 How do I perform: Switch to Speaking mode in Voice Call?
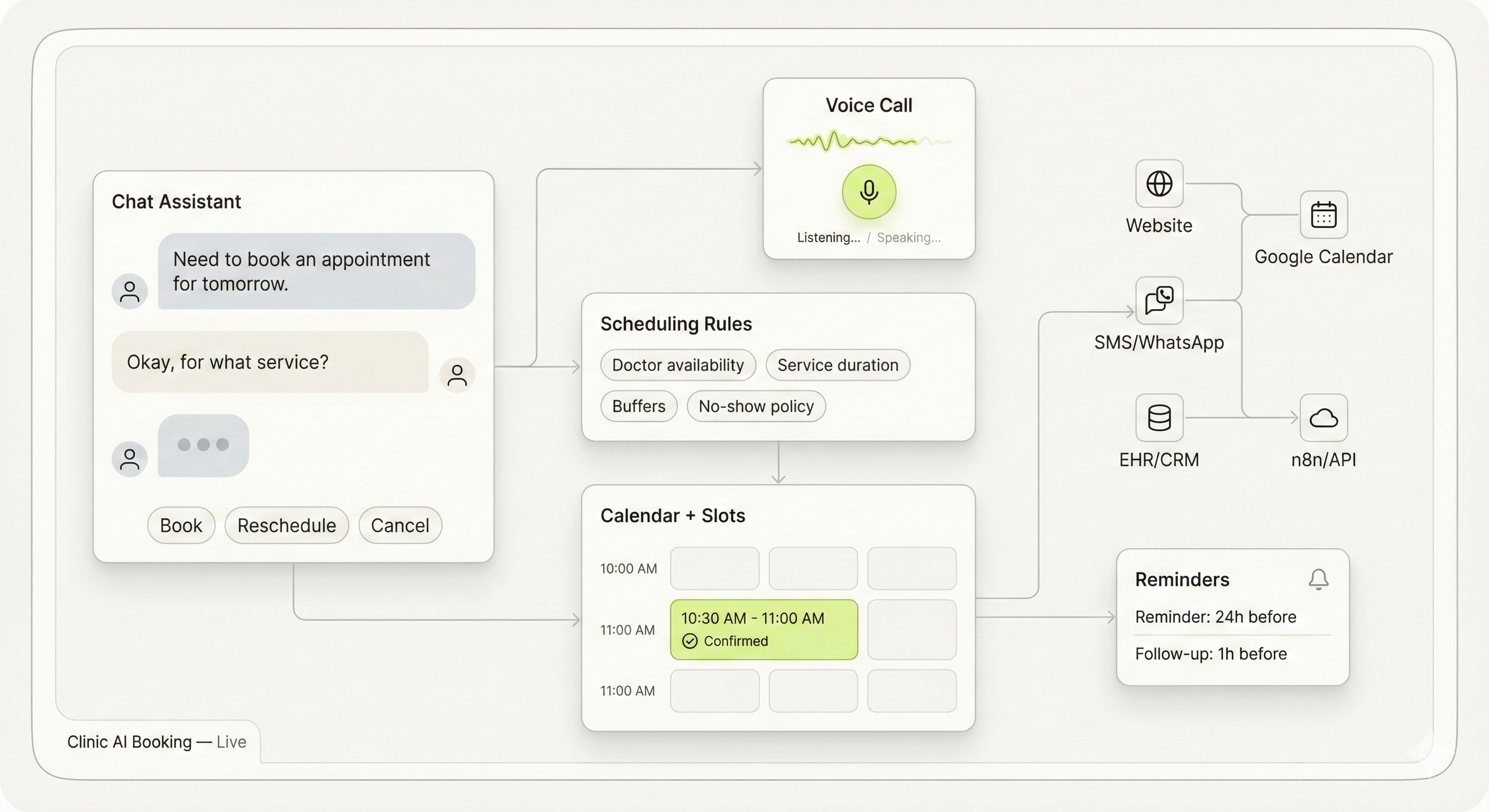pos(907,237)
